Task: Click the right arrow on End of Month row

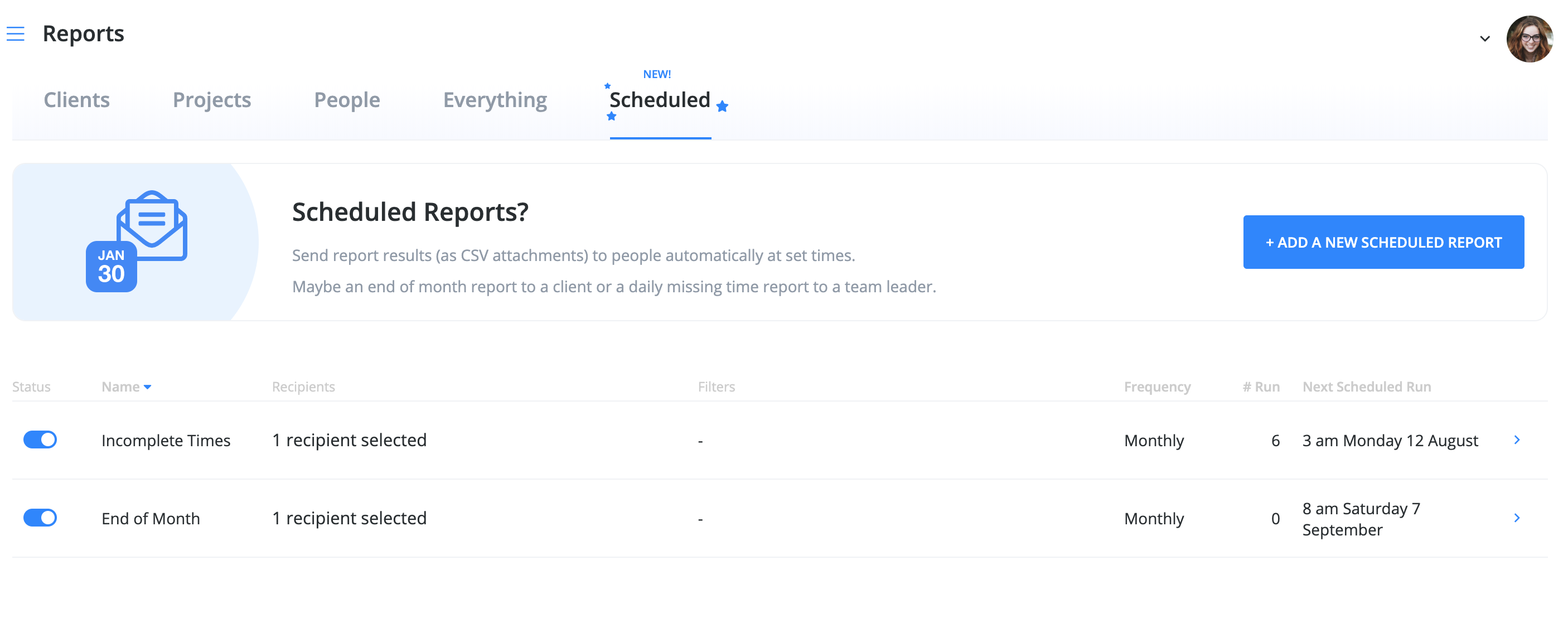Action: point(1518,518)
